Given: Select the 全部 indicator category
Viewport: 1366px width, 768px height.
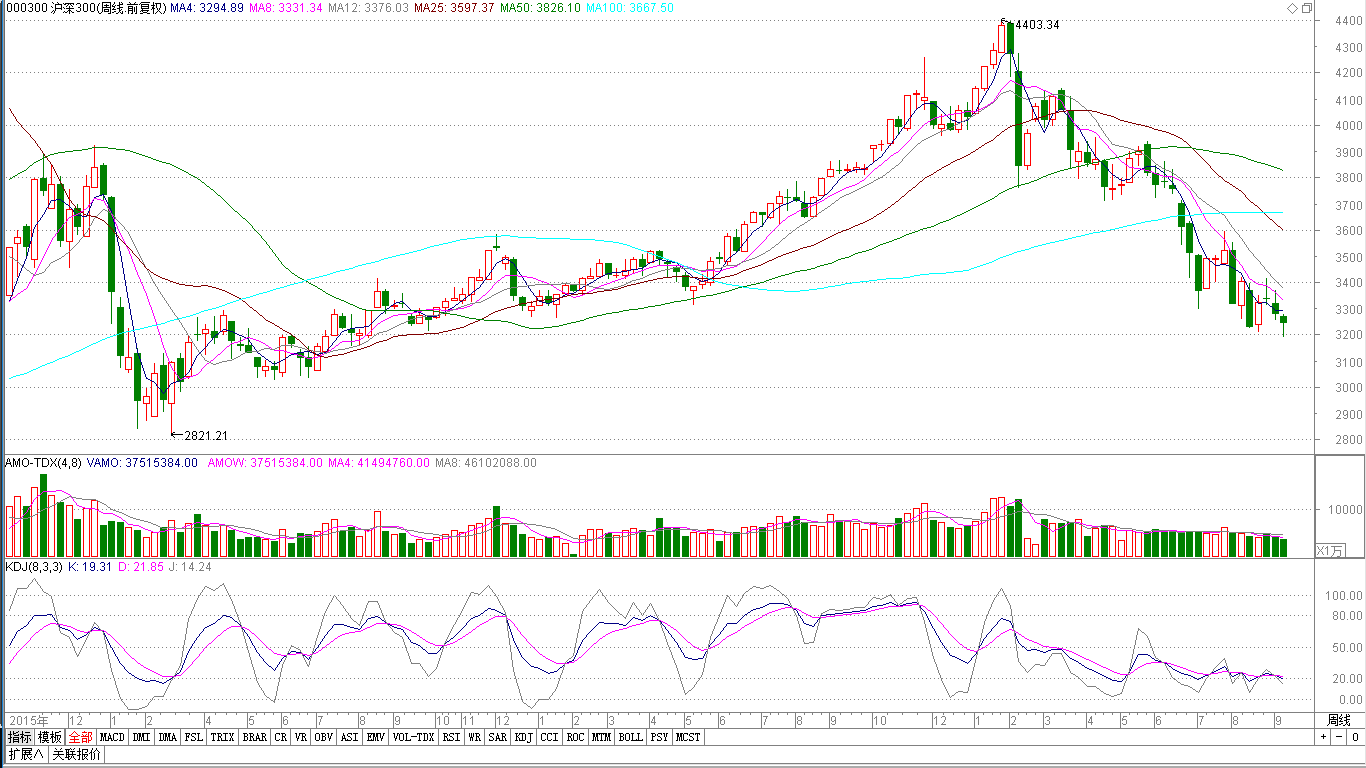Looking at the screenshot, I should pos(80,737).
